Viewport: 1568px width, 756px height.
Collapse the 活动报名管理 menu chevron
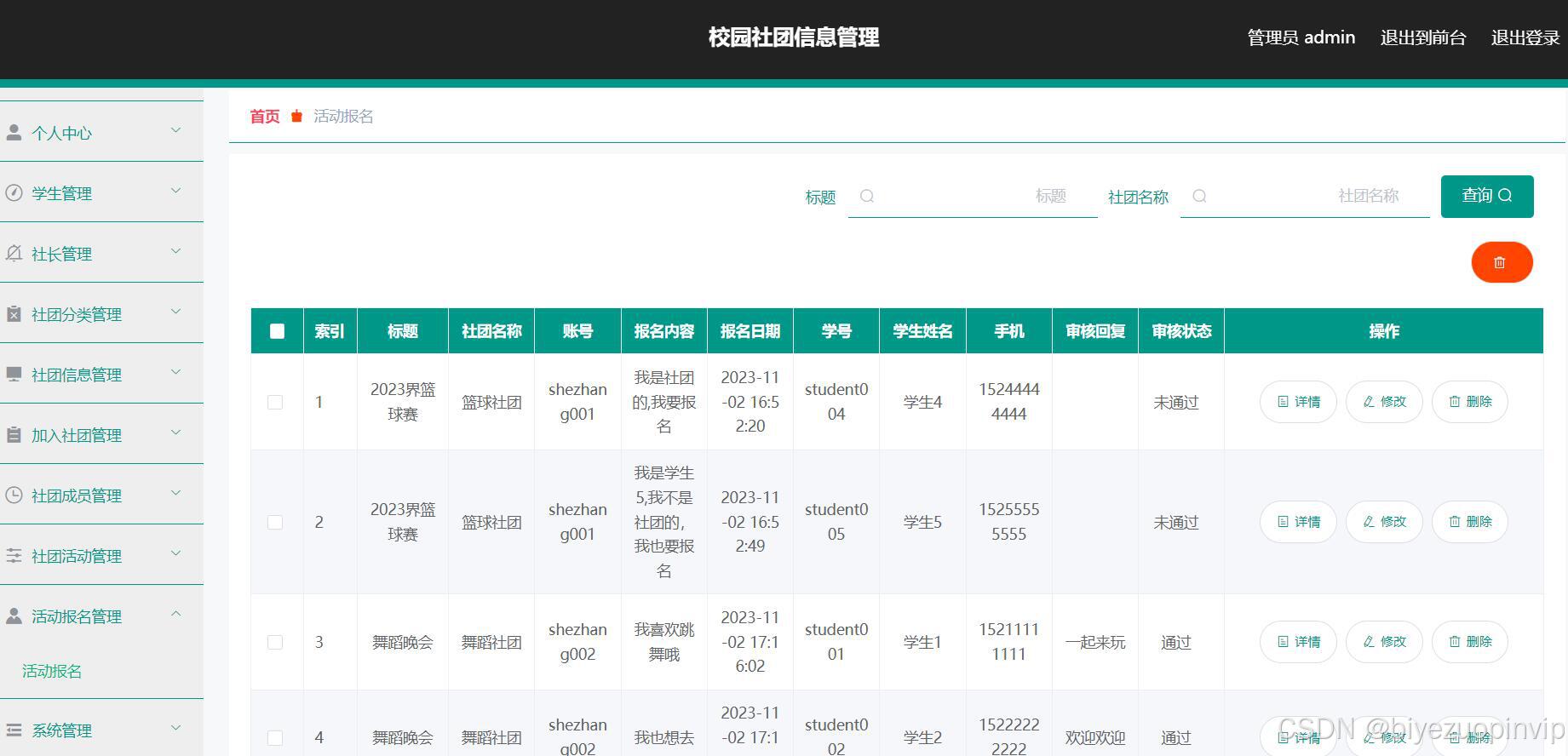tap(176, 614)
